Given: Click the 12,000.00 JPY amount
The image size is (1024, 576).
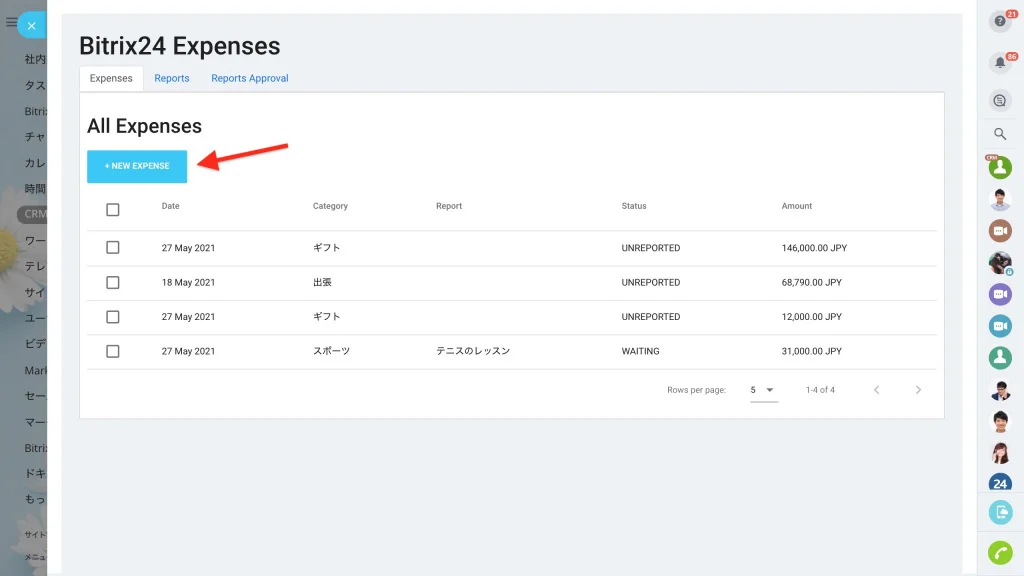Looking at the screenshot, I should tap(811, 317).
